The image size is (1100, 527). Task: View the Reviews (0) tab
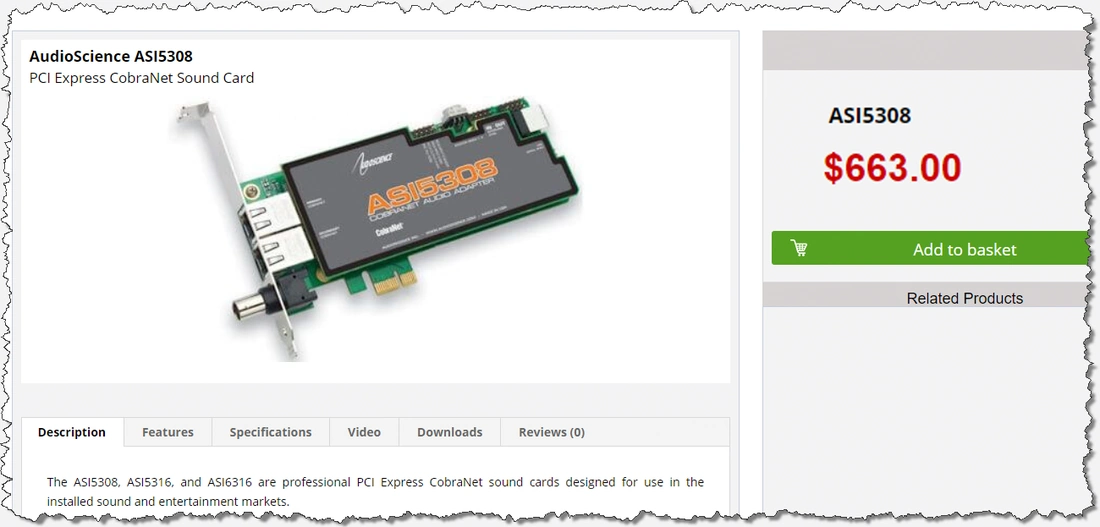pos(551,432)
